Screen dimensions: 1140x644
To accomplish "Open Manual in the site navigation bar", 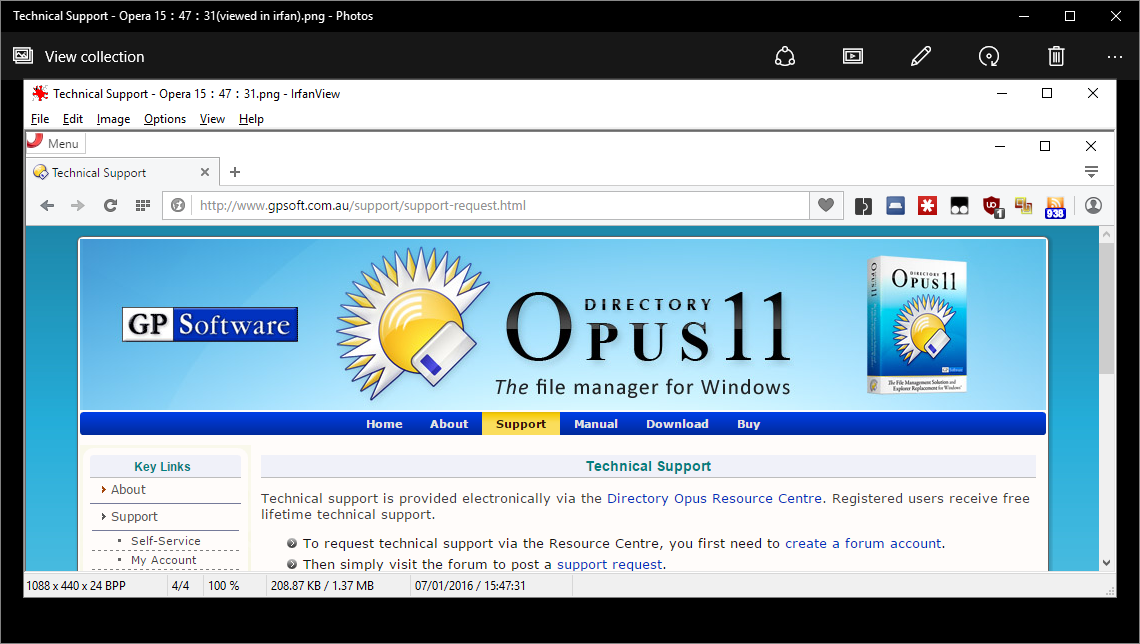I will (x=596, y=424).
